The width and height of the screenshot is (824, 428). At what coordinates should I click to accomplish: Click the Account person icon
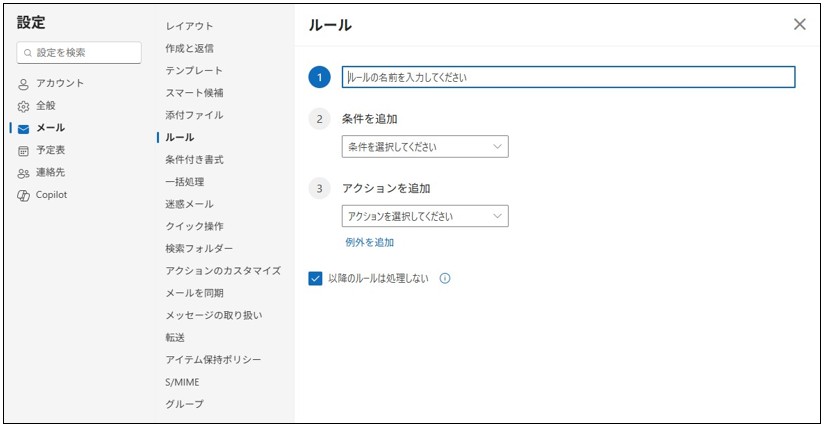(23, 84)
